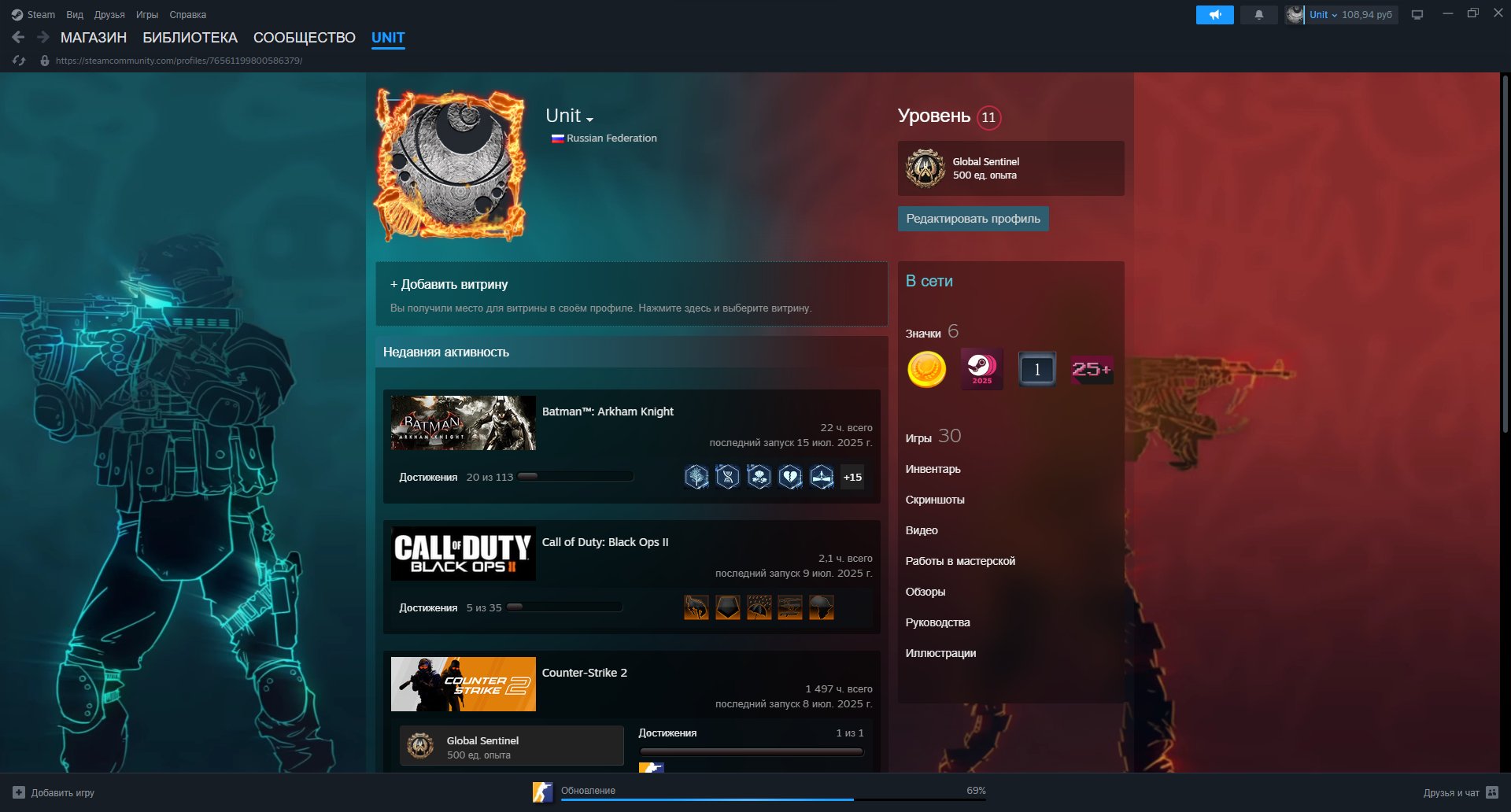Screen dimensions: 1511x812
Task: Open the Steam 2025 badge
Action: pos(981,369)
